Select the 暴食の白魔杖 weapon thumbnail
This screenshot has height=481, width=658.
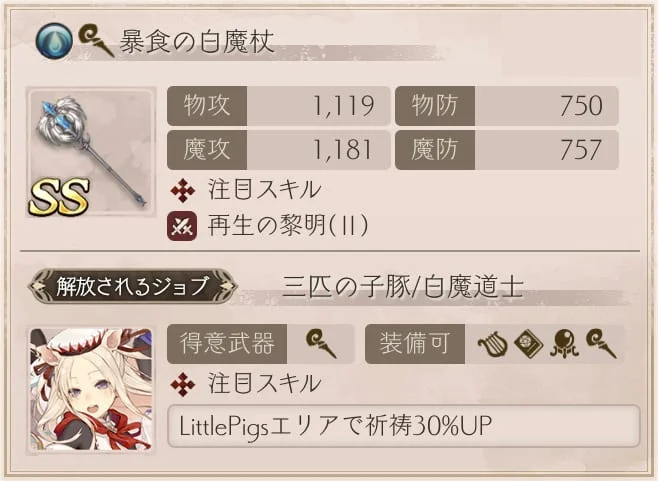point(91,152)
